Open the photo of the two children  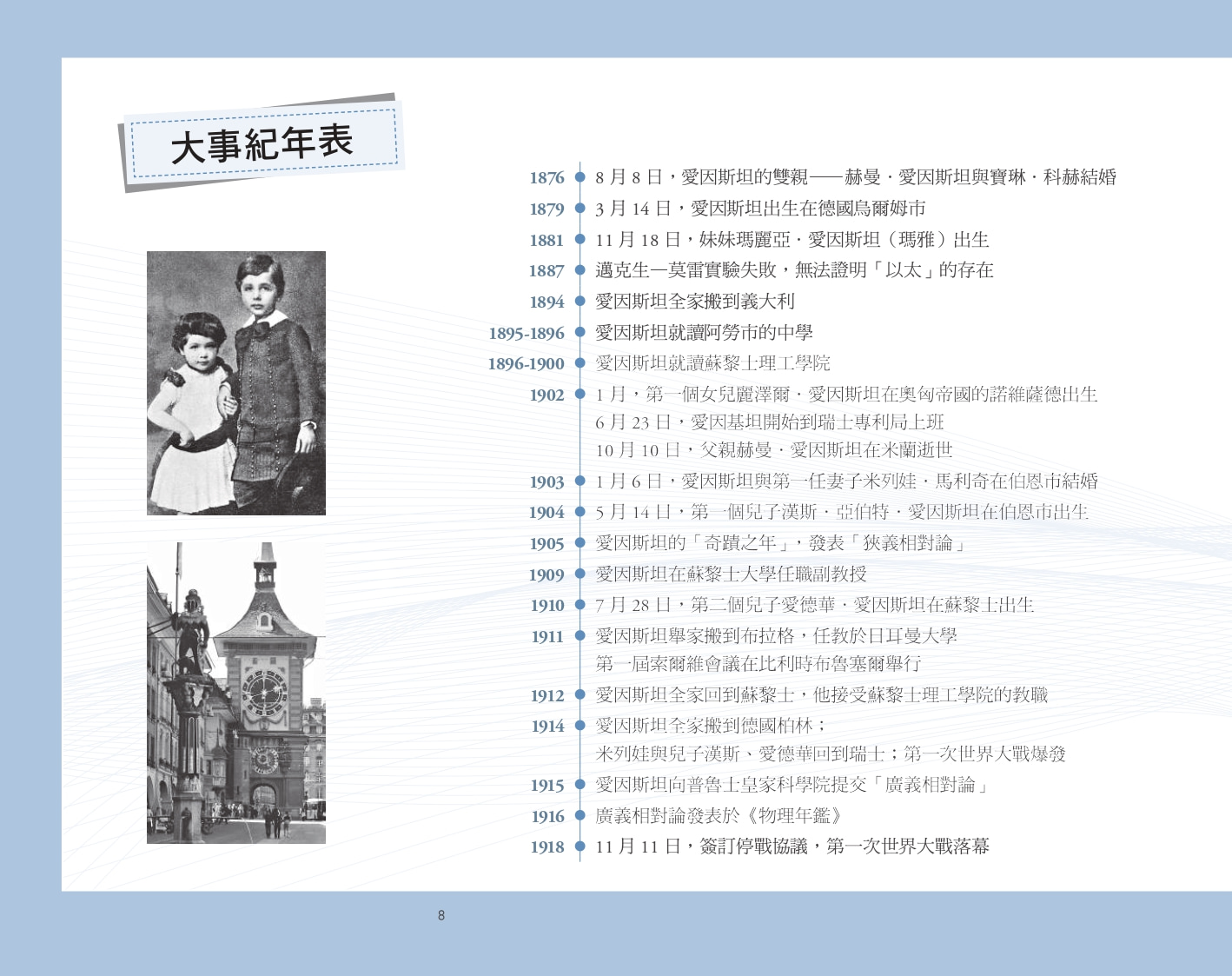236,383
